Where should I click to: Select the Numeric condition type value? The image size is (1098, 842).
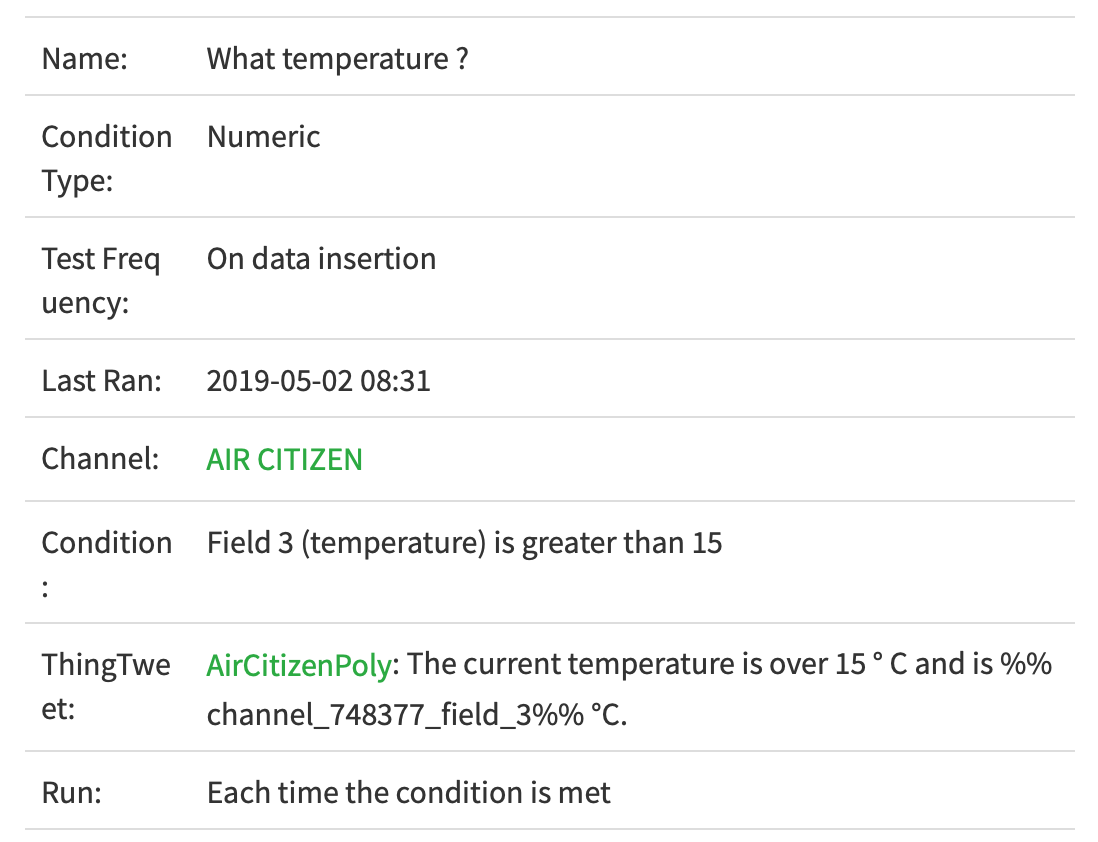(x=263, y=137)
